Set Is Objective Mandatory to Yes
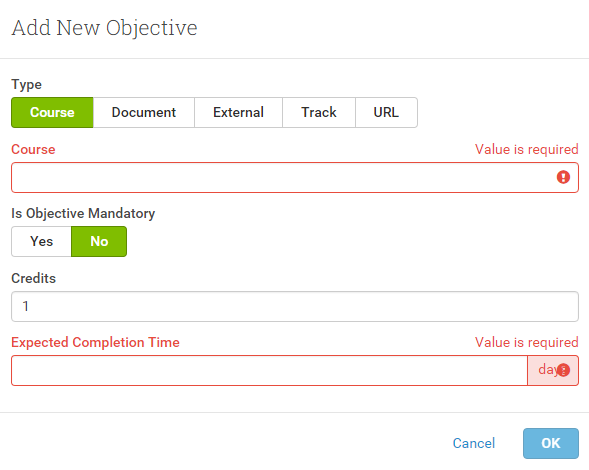 click(x=41, y=241)
